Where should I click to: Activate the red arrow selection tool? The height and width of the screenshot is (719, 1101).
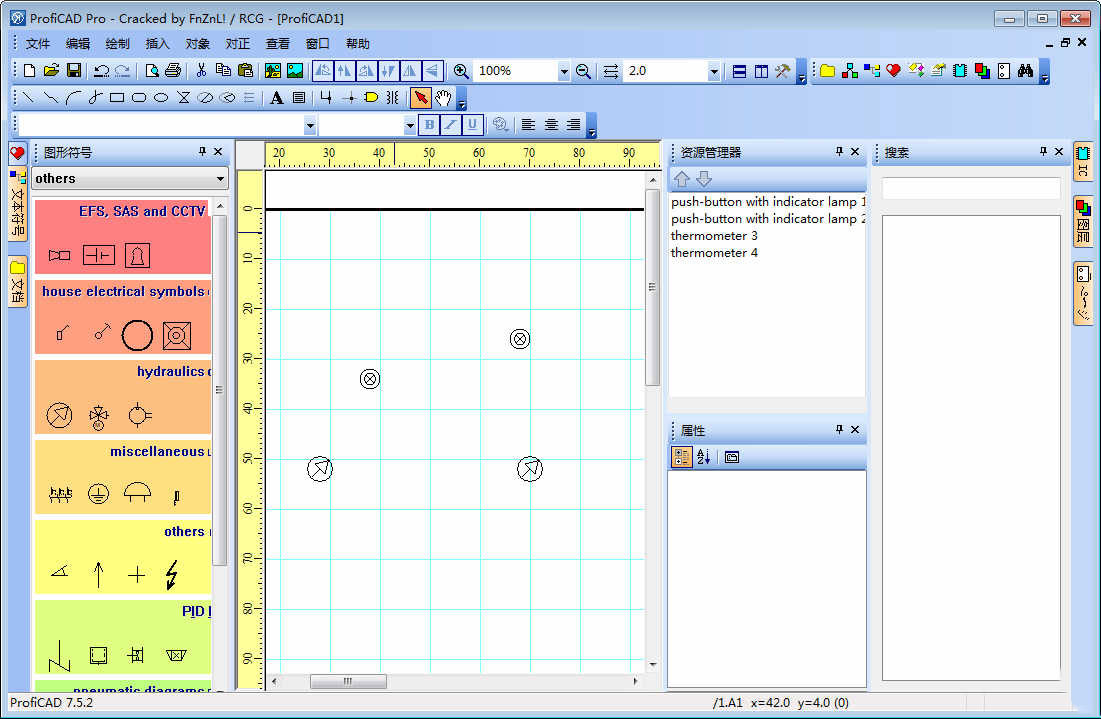pos(421,98)
